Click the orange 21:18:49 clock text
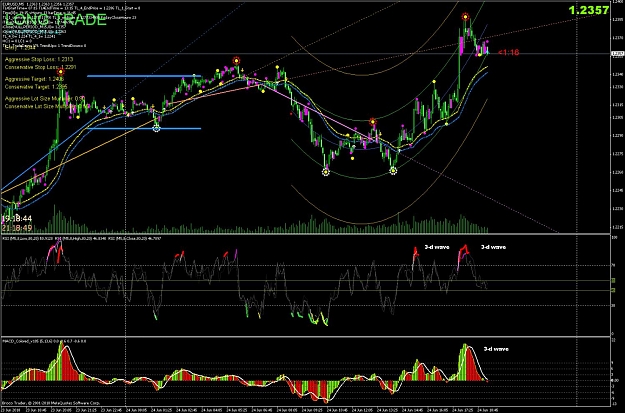 (17, 228)
